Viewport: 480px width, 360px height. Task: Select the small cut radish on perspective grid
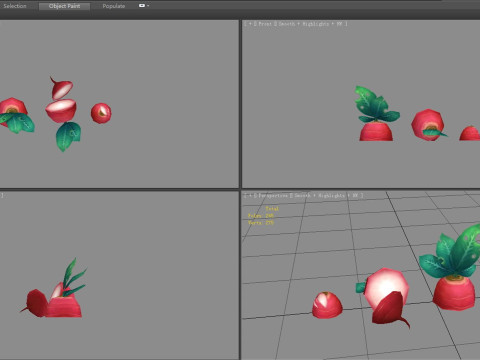327,305
